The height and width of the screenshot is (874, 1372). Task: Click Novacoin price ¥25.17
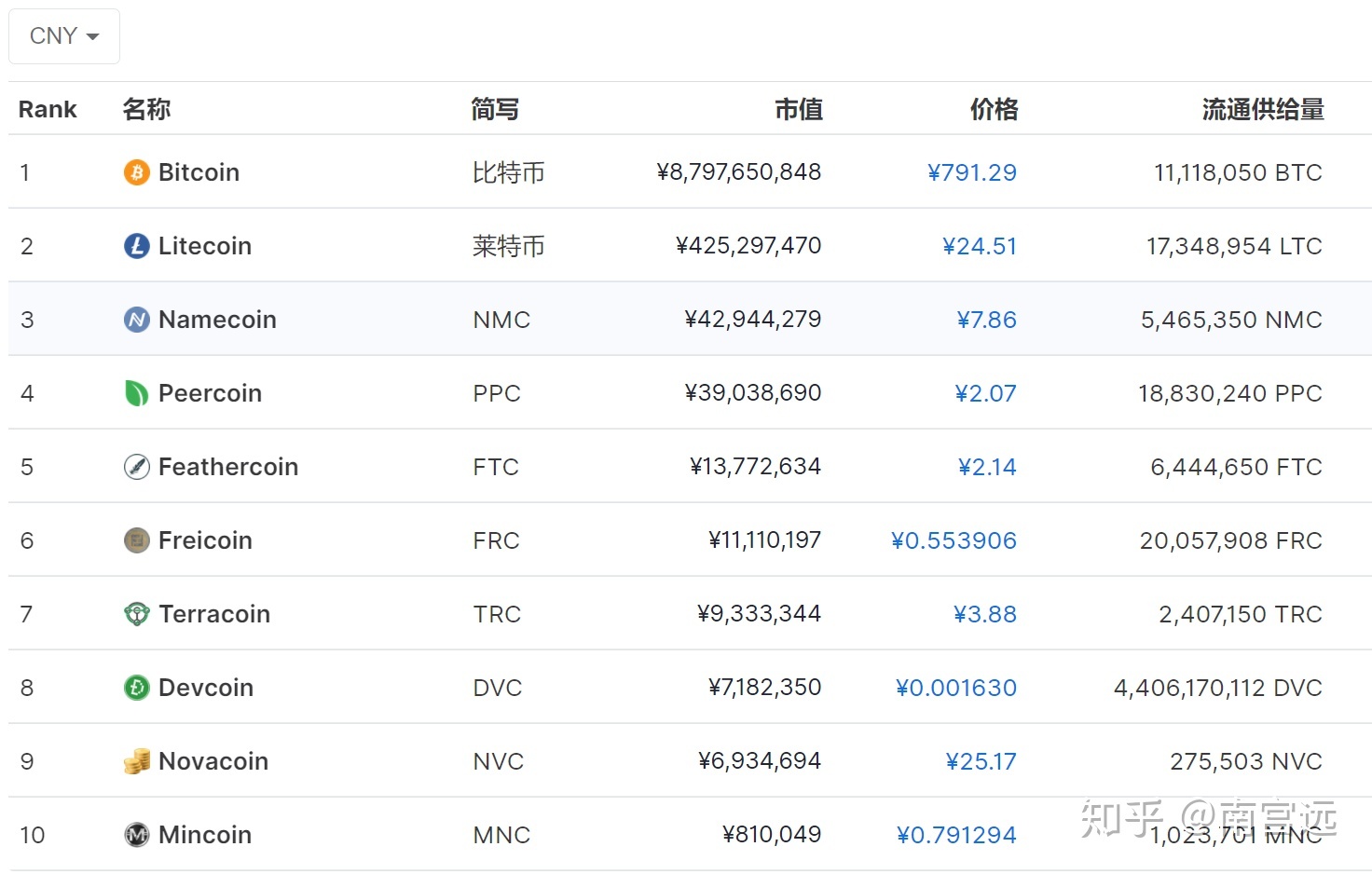click(x=981, y=761)
